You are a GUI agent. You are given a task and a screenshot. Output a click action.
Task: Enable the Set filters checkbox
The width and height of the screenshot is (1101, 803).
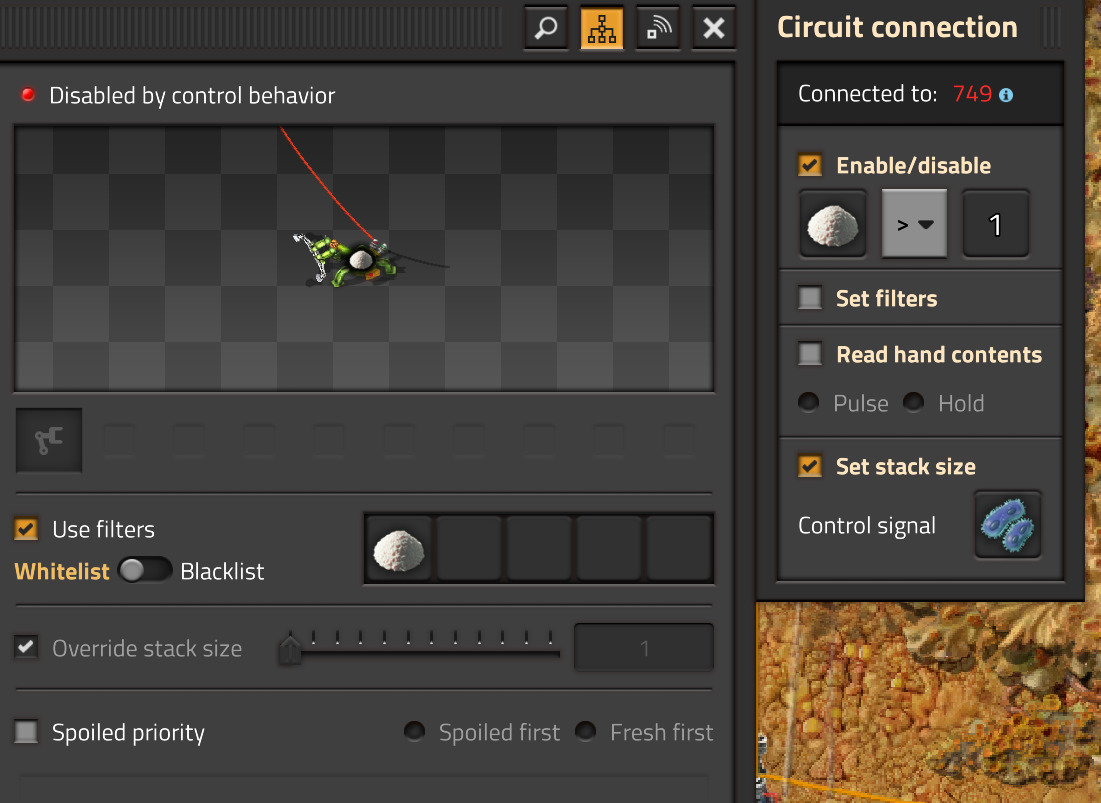click(x=810, y=298)
